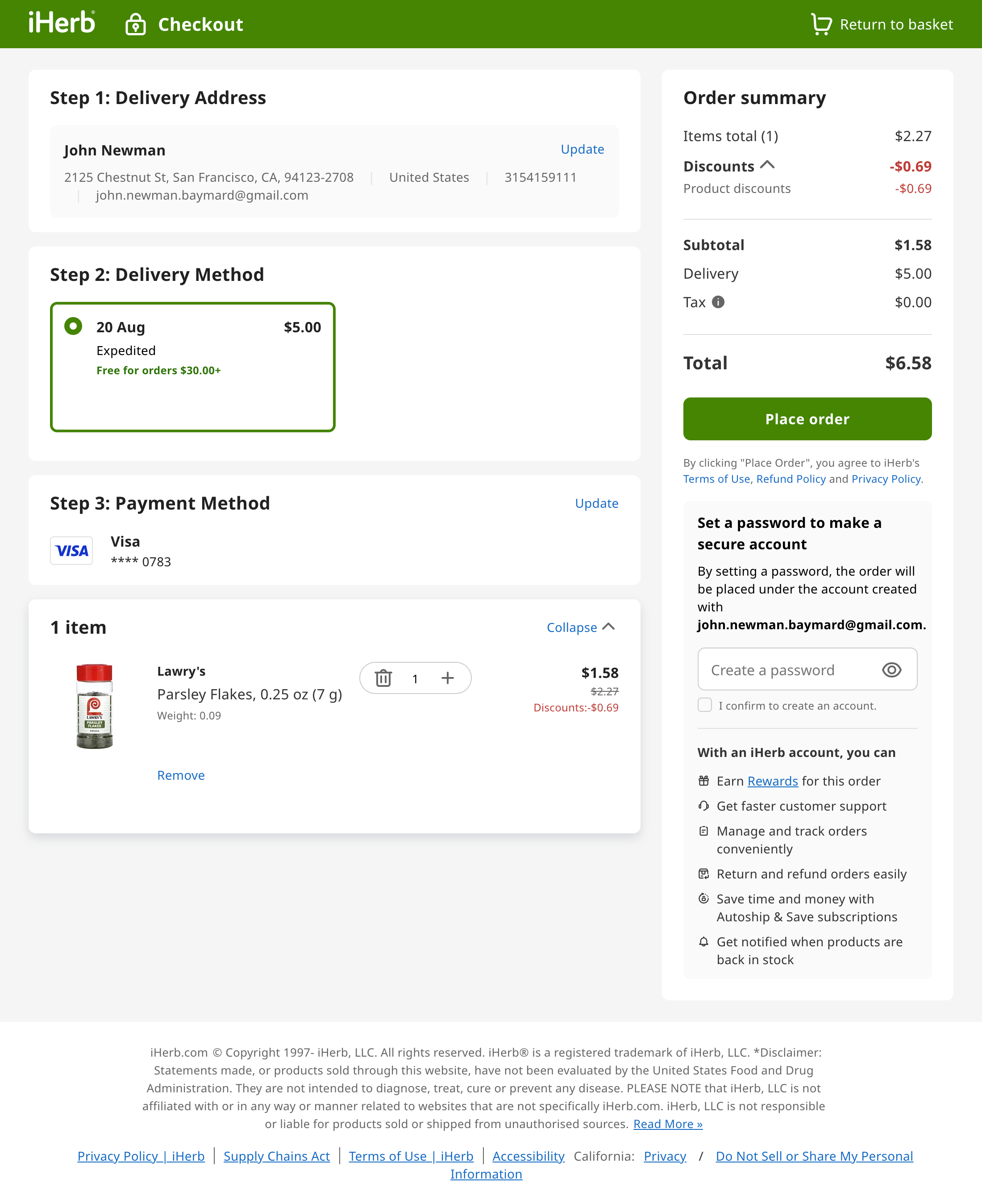982x1204 pixels.
Task: Click the Tax info tooltip icon
Action: pos(718,302)
